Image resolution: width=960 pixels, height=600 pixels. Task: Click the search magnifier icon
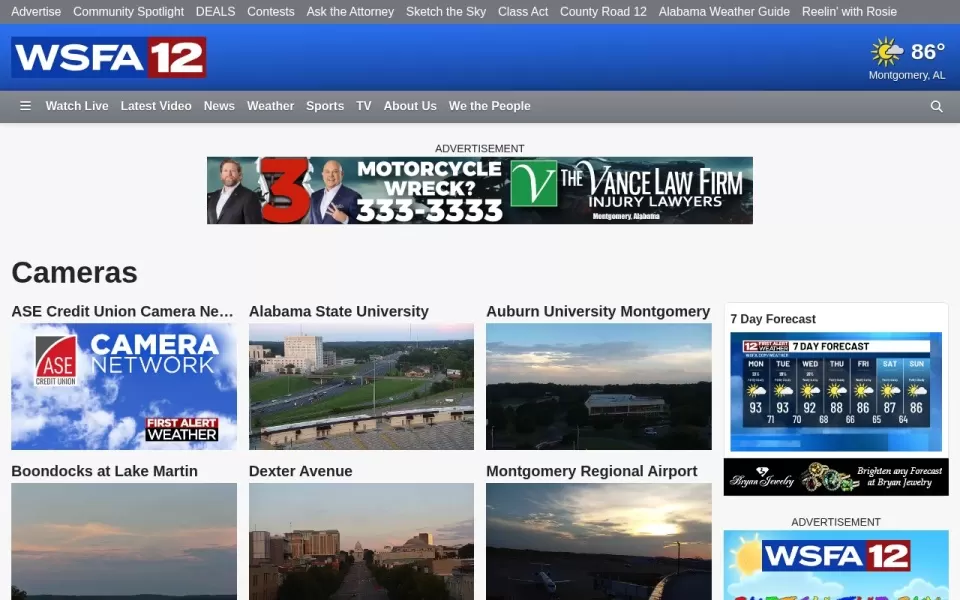click(936, 107)
